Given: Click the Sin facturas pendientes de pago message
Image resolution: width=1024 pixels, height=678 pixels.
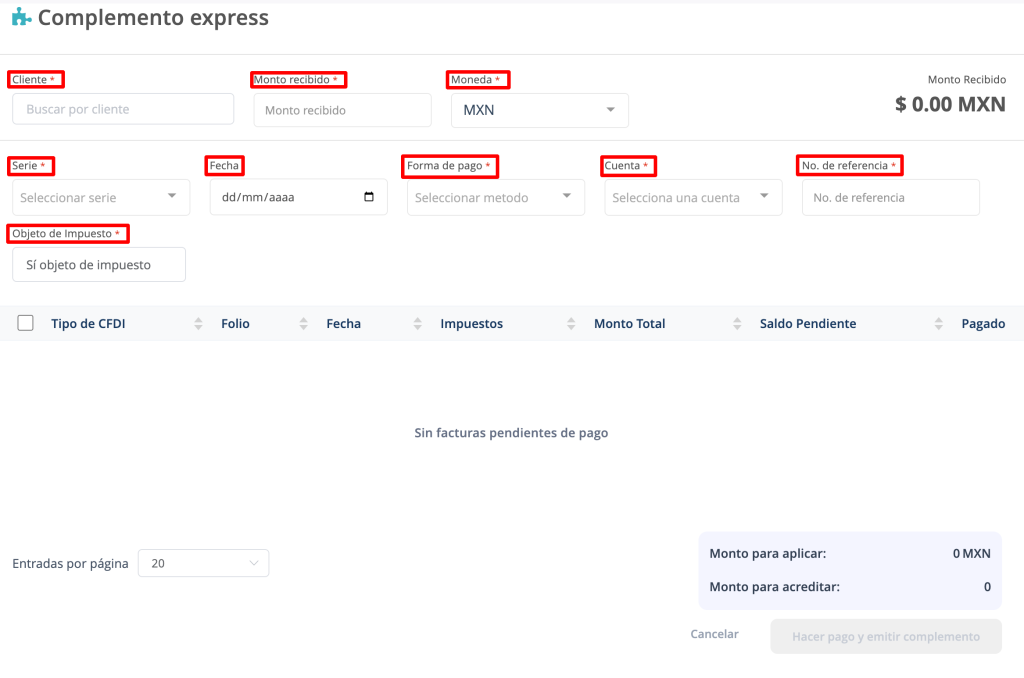Looking at the screenshot, I should pos(511,432).
